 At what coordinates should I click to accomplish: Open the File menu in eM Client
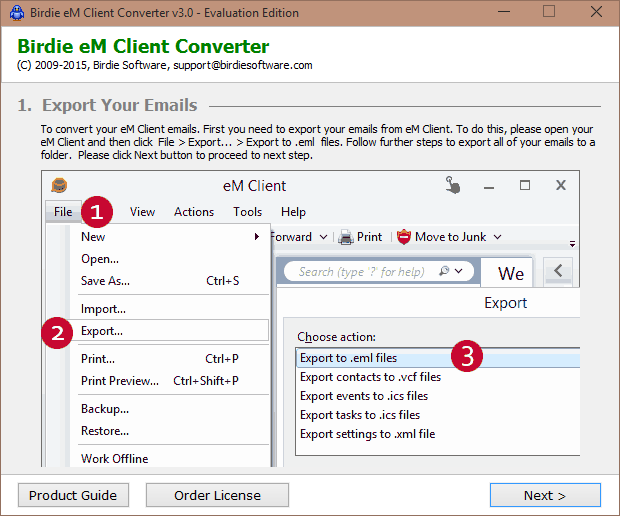coord(63,212)
